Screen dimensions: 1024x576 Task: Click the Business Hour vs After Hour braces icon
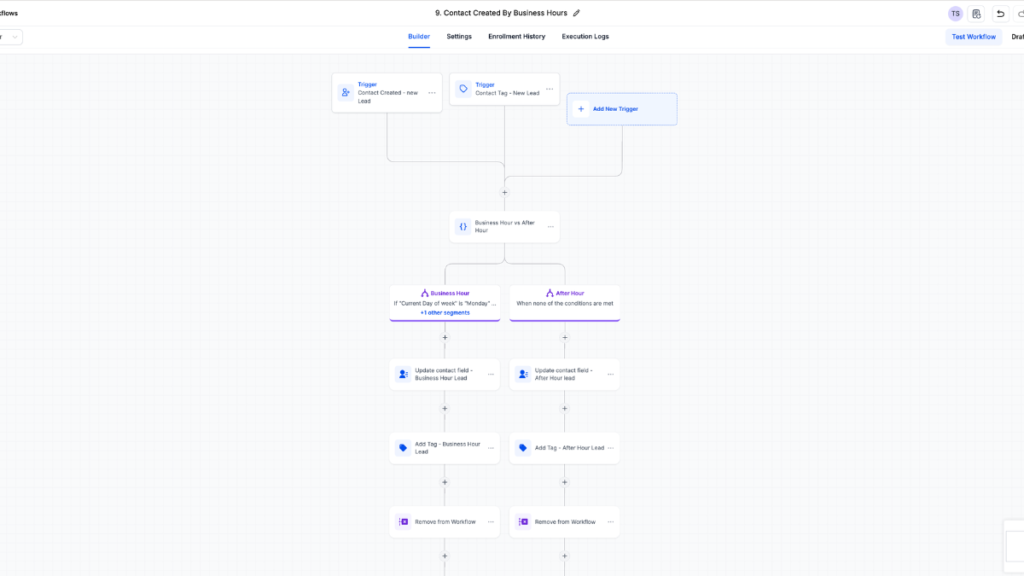[463, 226]
